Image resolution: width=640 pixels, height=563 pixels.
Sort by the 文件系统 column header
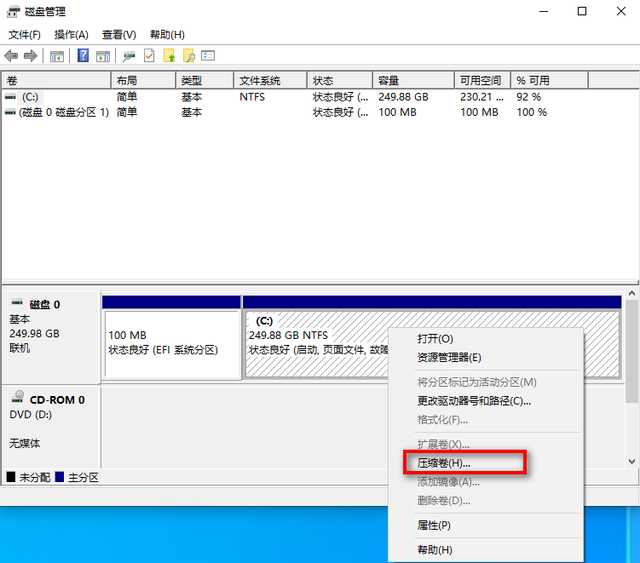pos(270,80)
